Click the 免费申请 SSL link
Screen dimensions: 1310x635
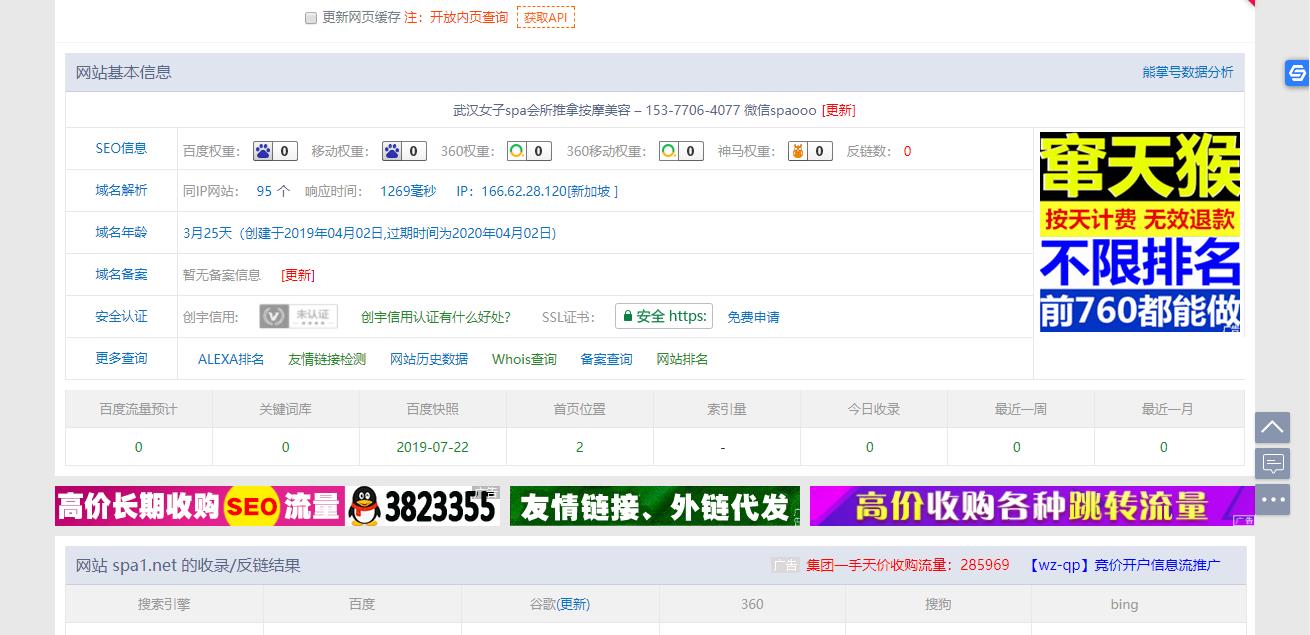click(x=753, y=317)
